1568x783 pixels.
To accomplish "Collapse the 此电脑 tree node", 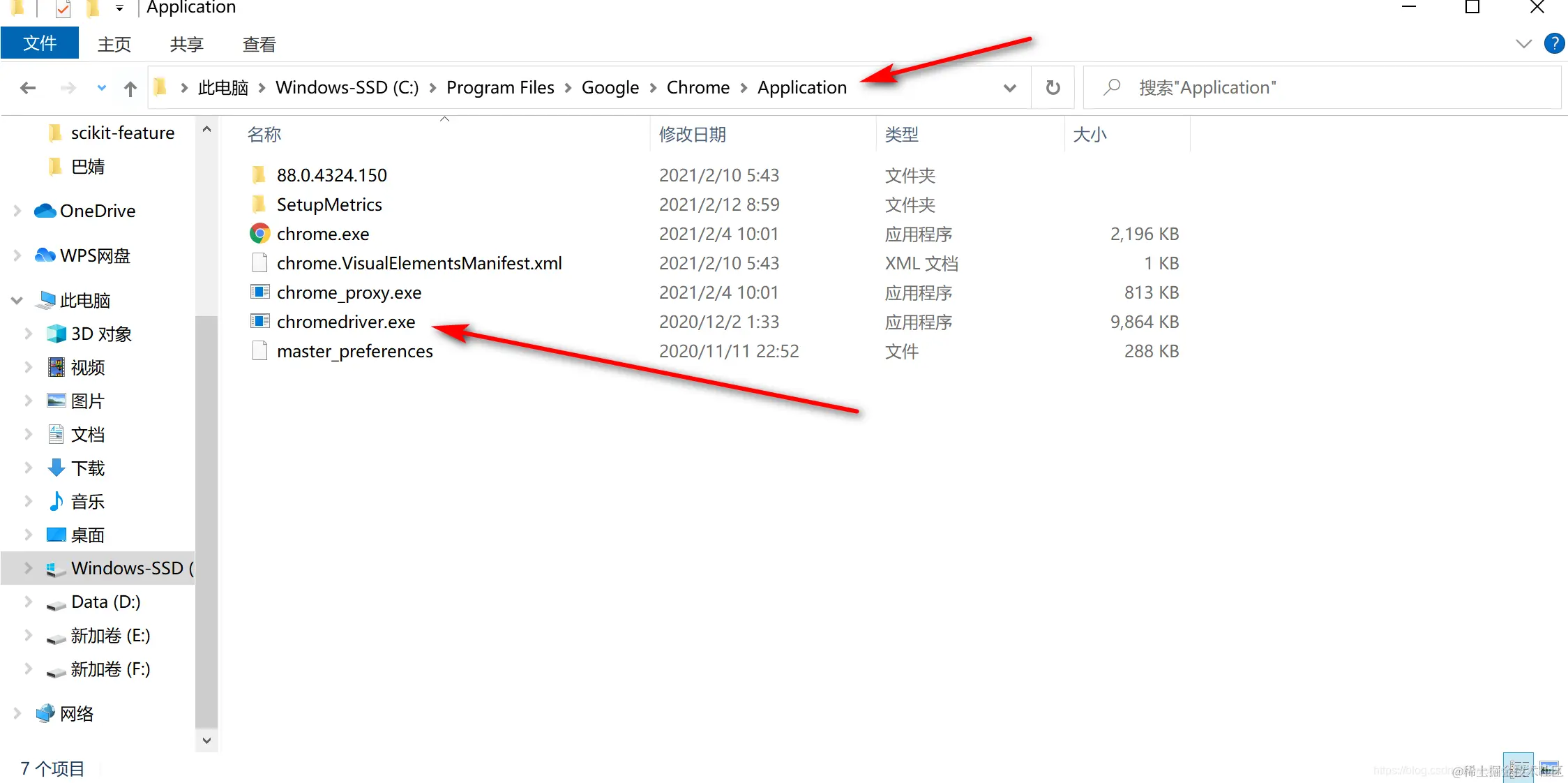I will [x=17, y=300].
